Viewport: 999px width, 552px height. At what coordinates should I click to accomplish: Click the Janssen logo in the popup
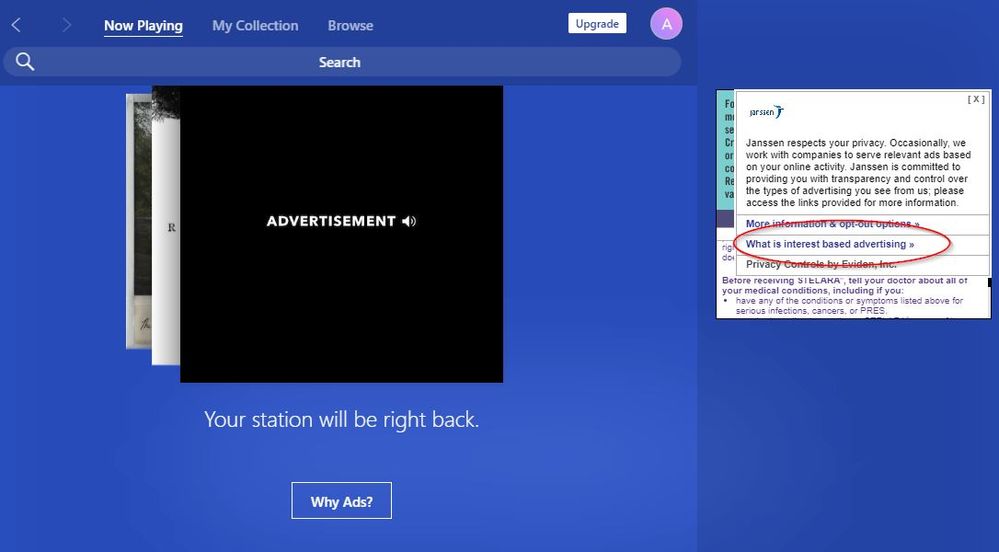pyautogui.click(x=767, y=113)
